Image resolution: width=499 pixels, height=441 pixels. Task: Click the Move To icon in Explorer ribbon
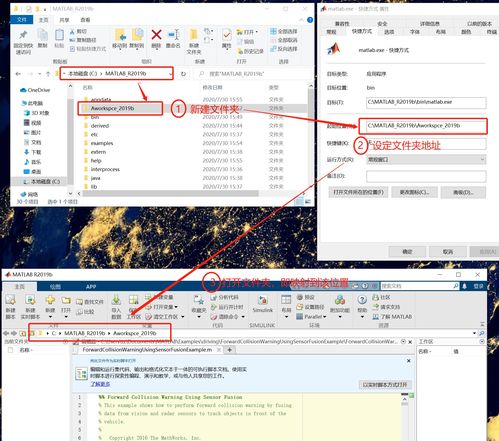120,35
